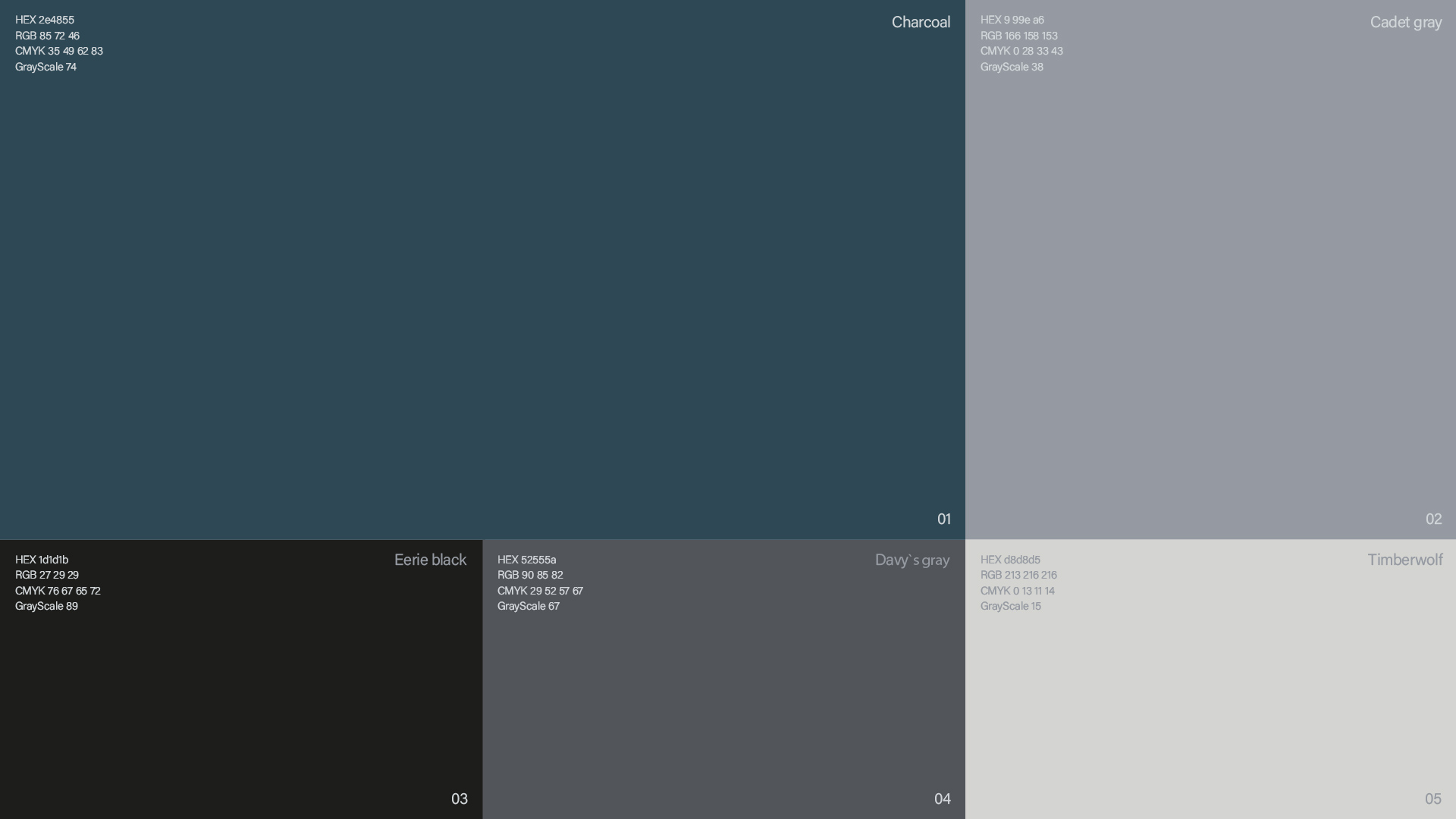Click the HEX 1d1d1b text

point(42,560)
